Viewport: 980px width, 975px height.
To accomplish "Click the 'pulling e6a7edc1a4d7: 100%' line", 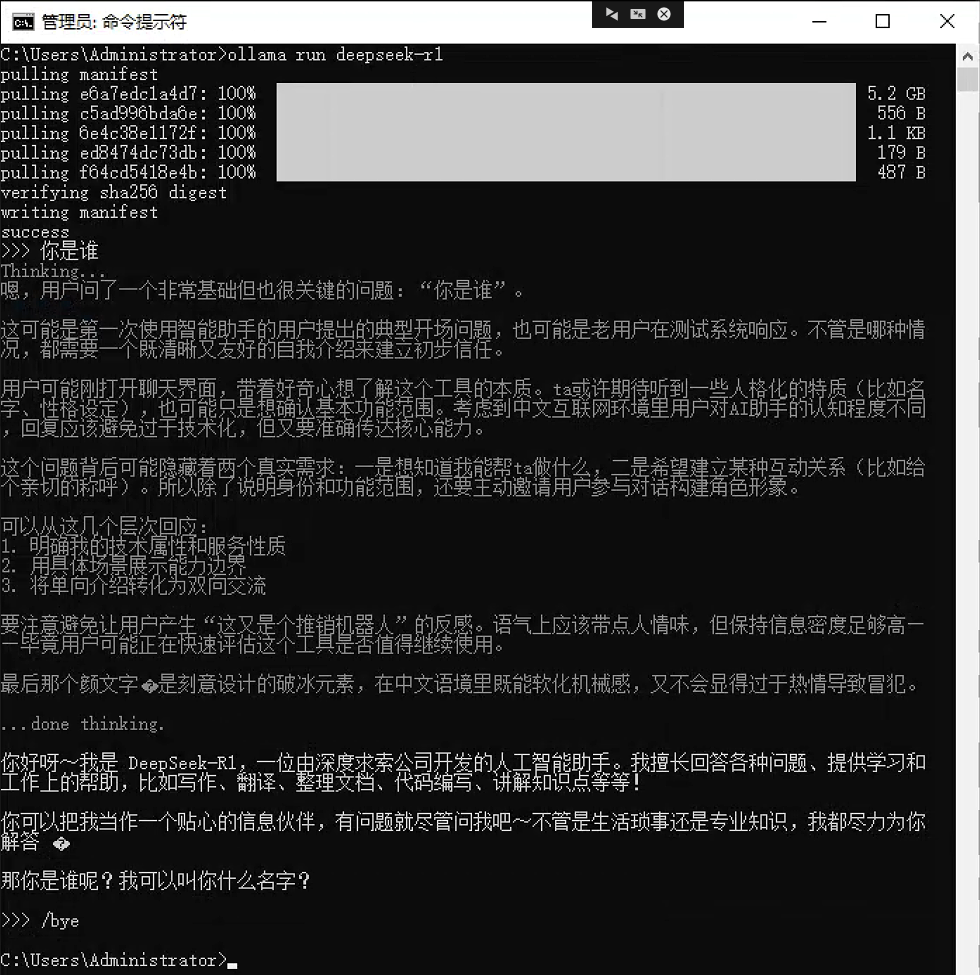I will tap(128, 94).
